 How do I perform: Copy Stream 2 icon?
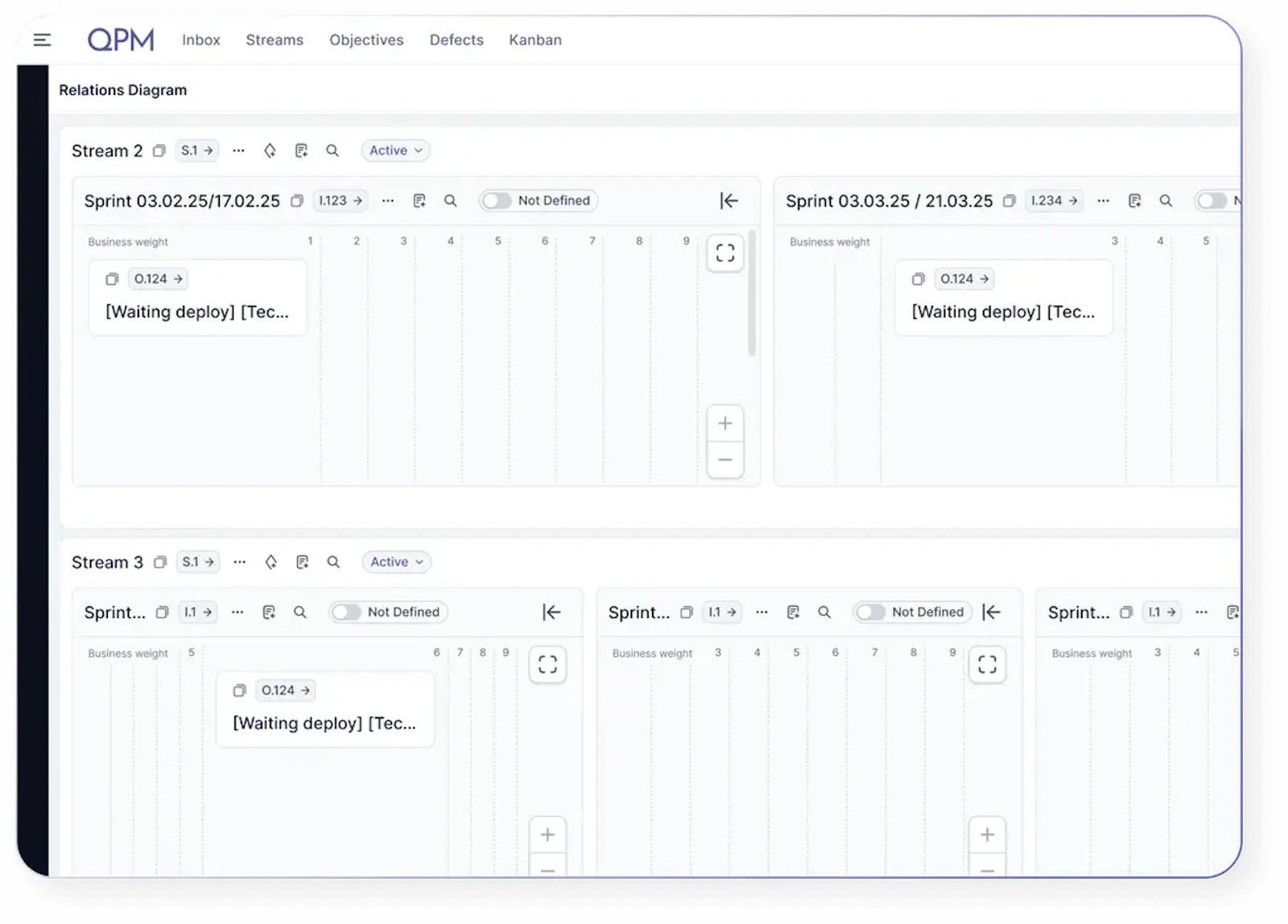[159, 151]
